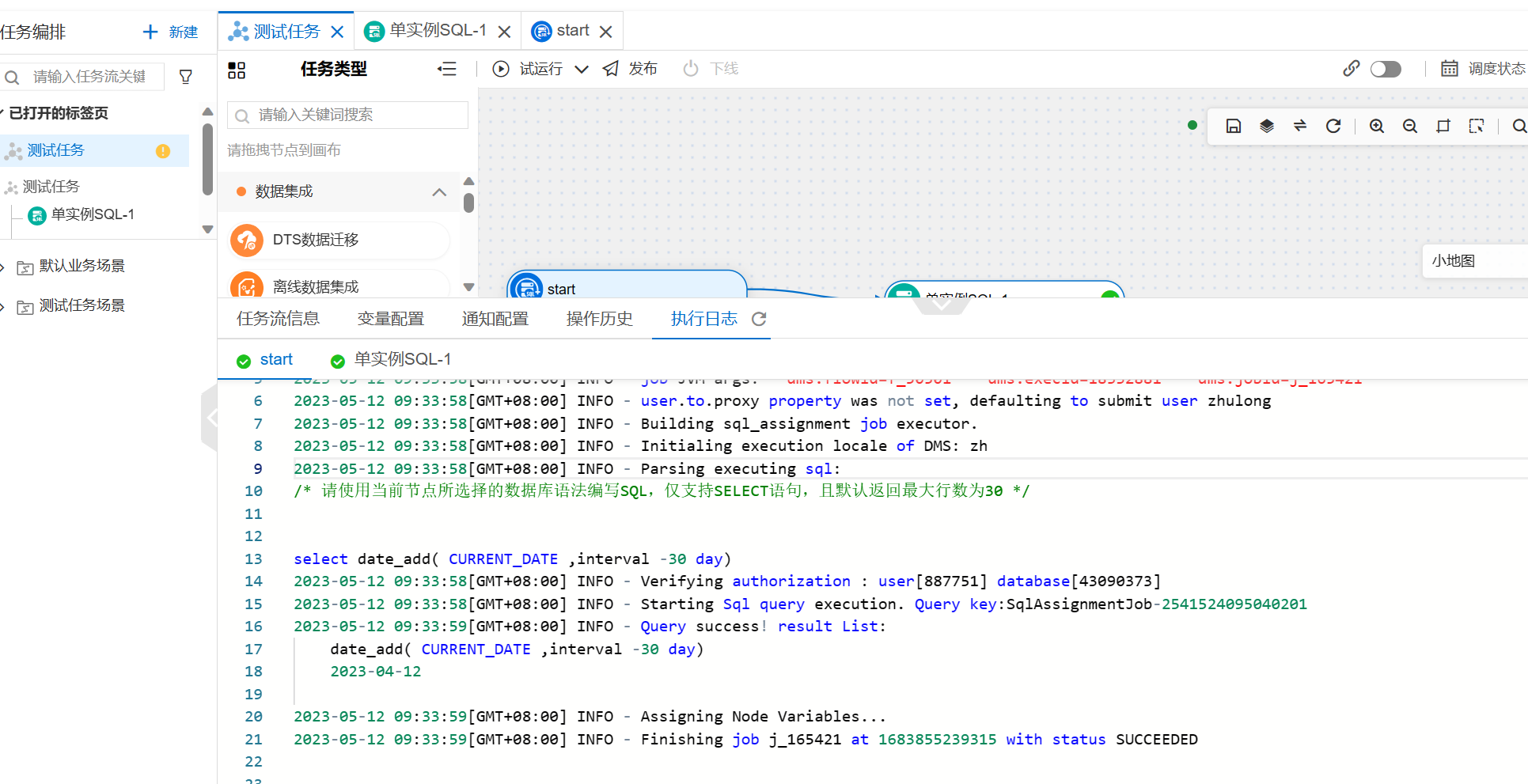Screen dimensions: 1528x784
Task: Collapse the 数据集成 category
Action: (x=439, y=191)
